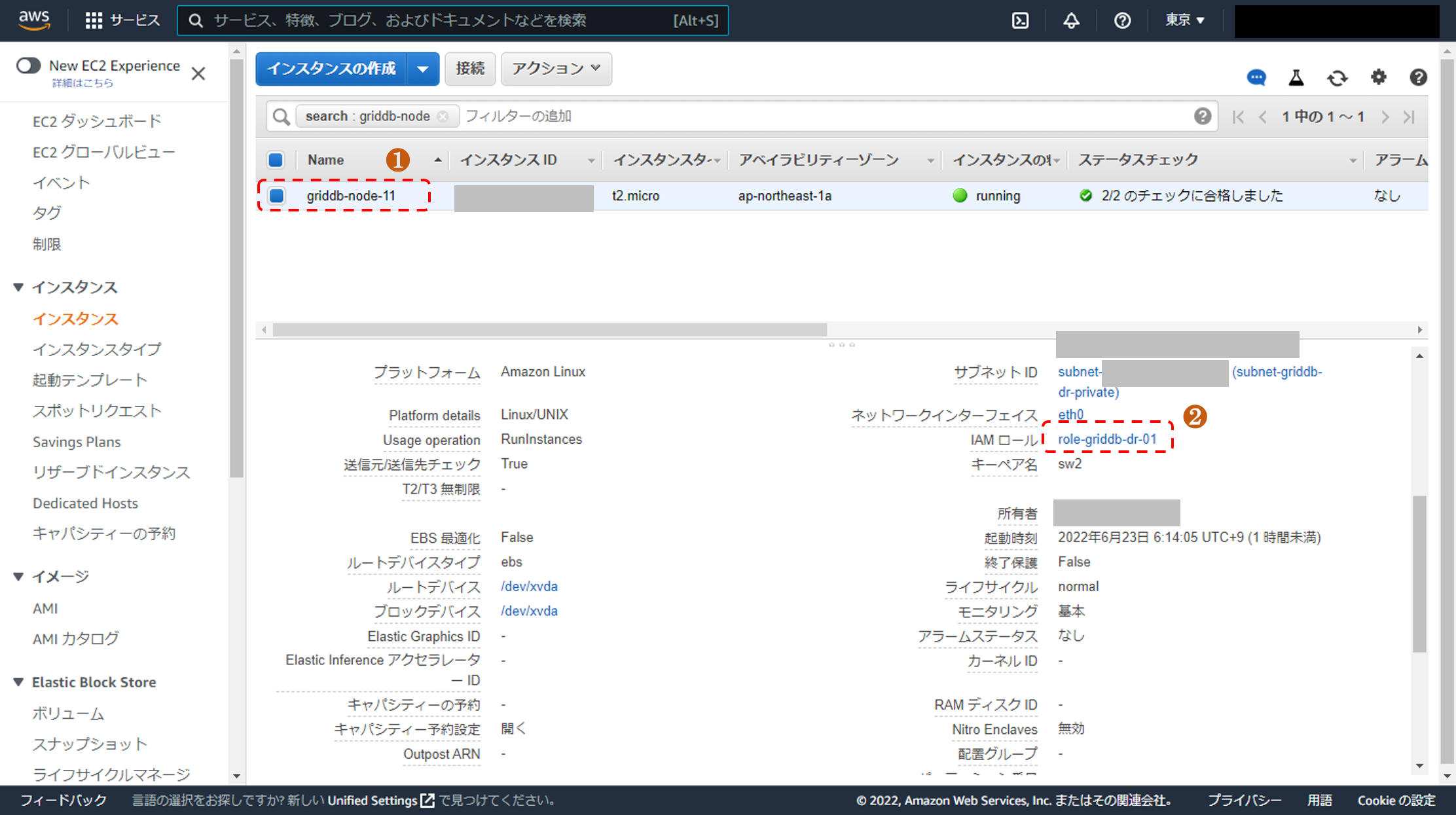This screenshot has width=1456, height=815.
Task: Open AWS CloudShell terminal icon
Action: (1020, 21)
